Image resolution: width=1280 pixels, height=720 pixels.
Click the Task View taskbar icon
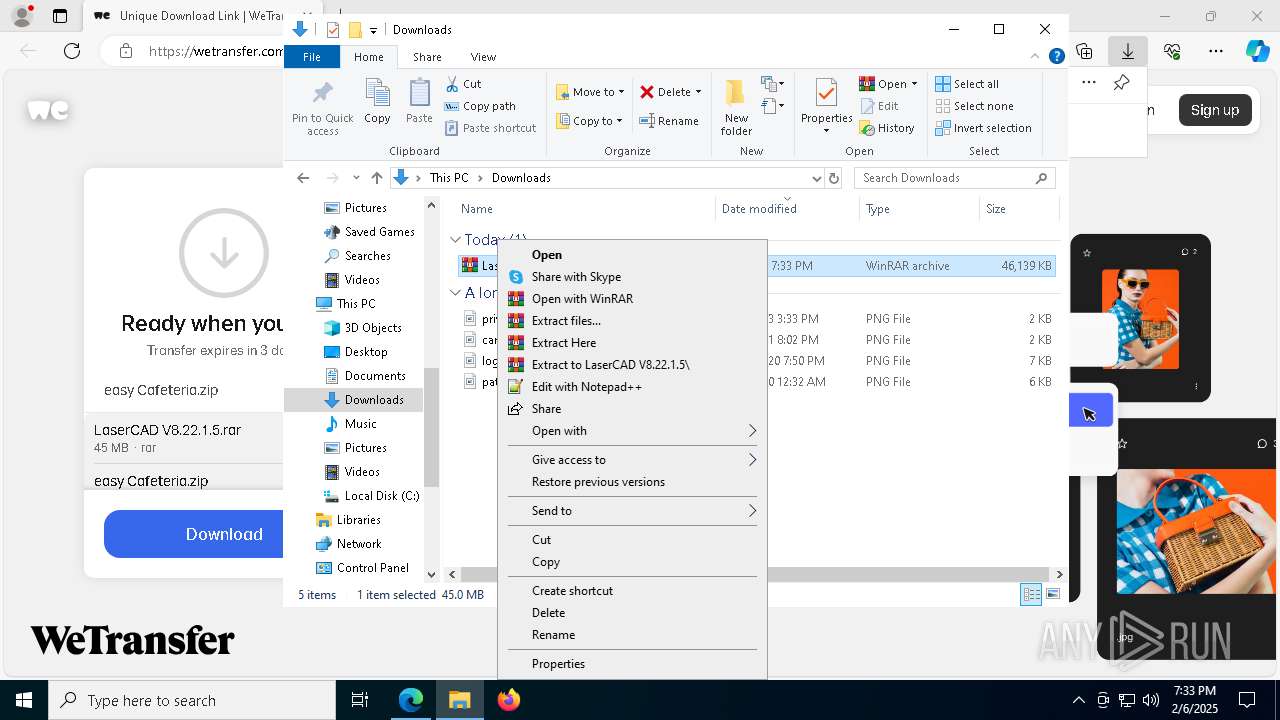coord(360,700)
